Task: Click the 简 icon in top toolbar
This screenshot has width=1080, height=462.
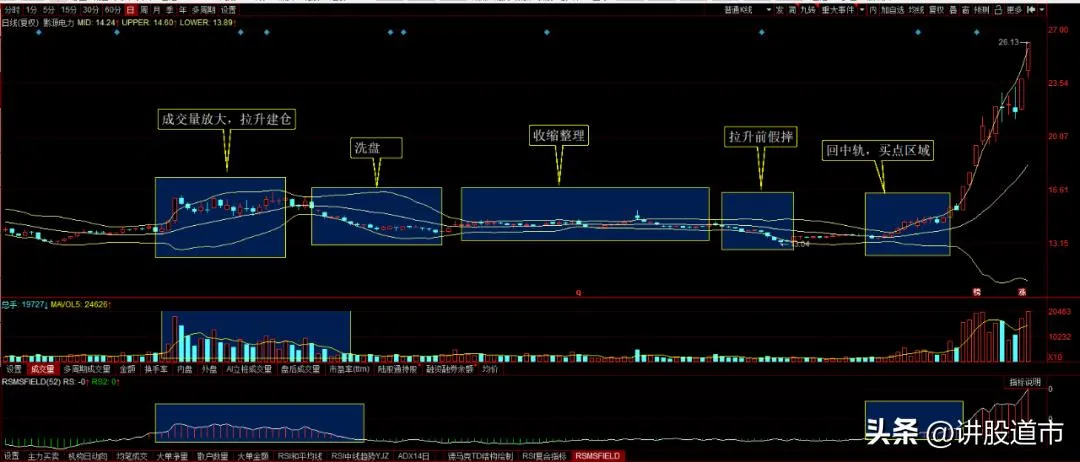Action: 791,10
